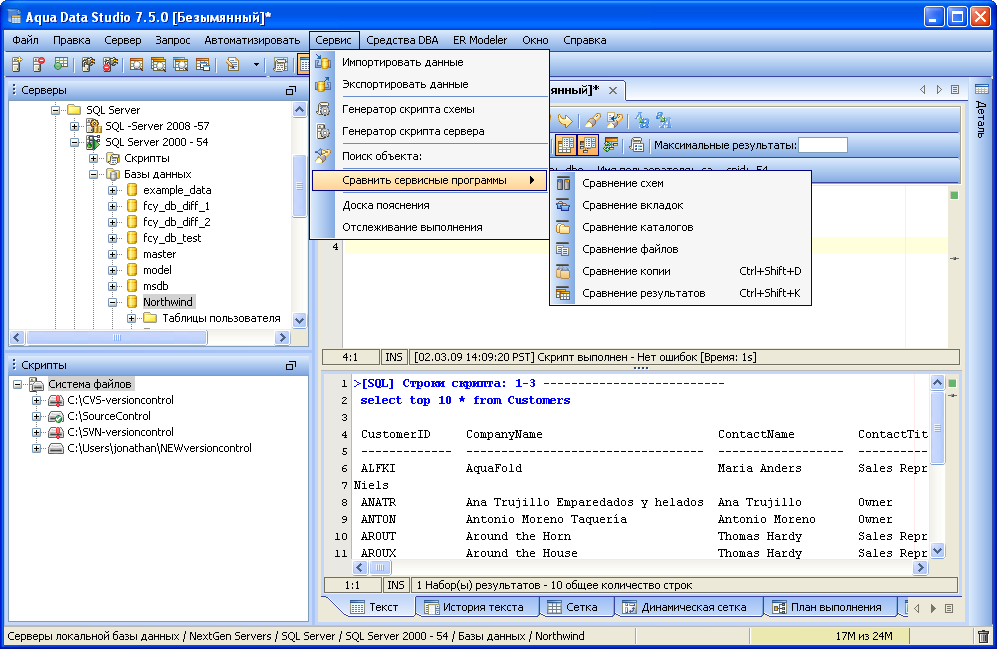
Task: Click the convert to lowercase icon
Action: tap(664, 120)
